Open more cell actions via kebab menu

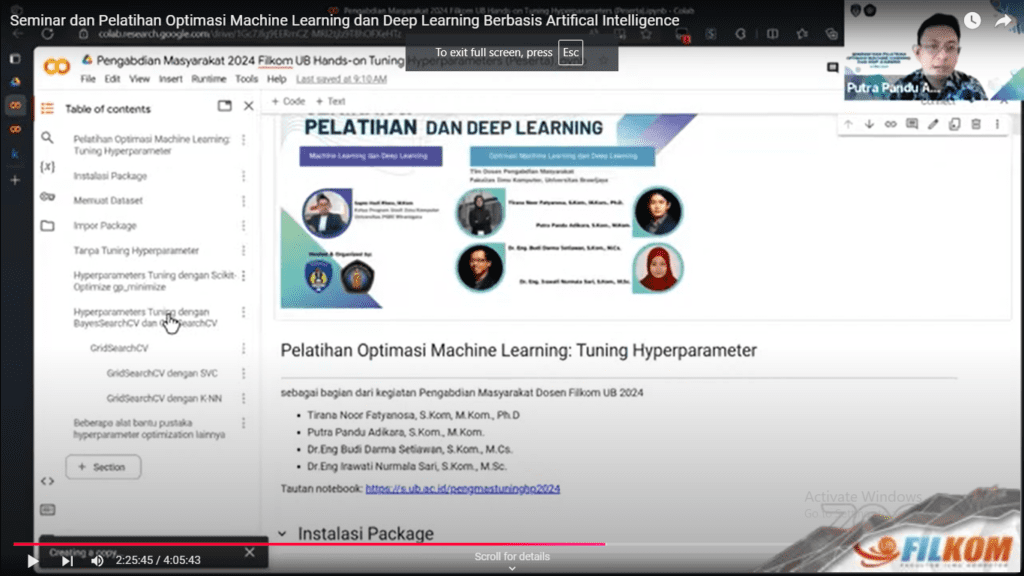pos(997,125)
